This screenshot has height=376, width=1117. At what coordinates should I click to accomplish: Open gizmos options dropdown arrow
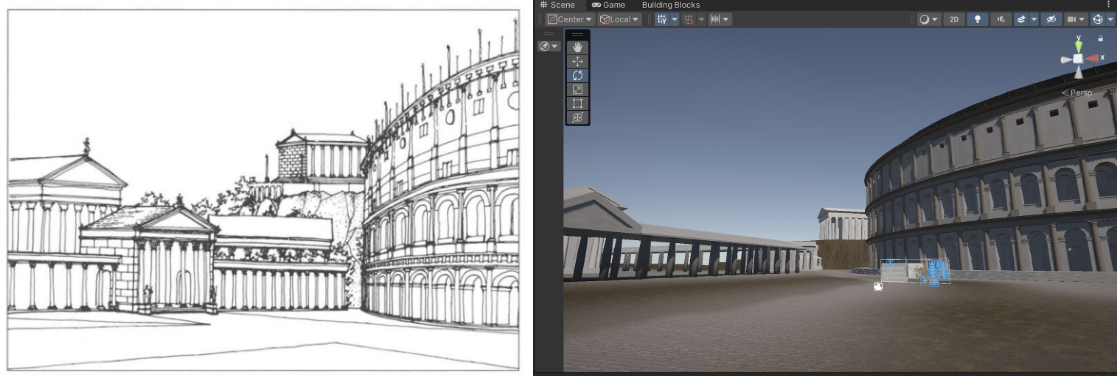click(1110, 19)
